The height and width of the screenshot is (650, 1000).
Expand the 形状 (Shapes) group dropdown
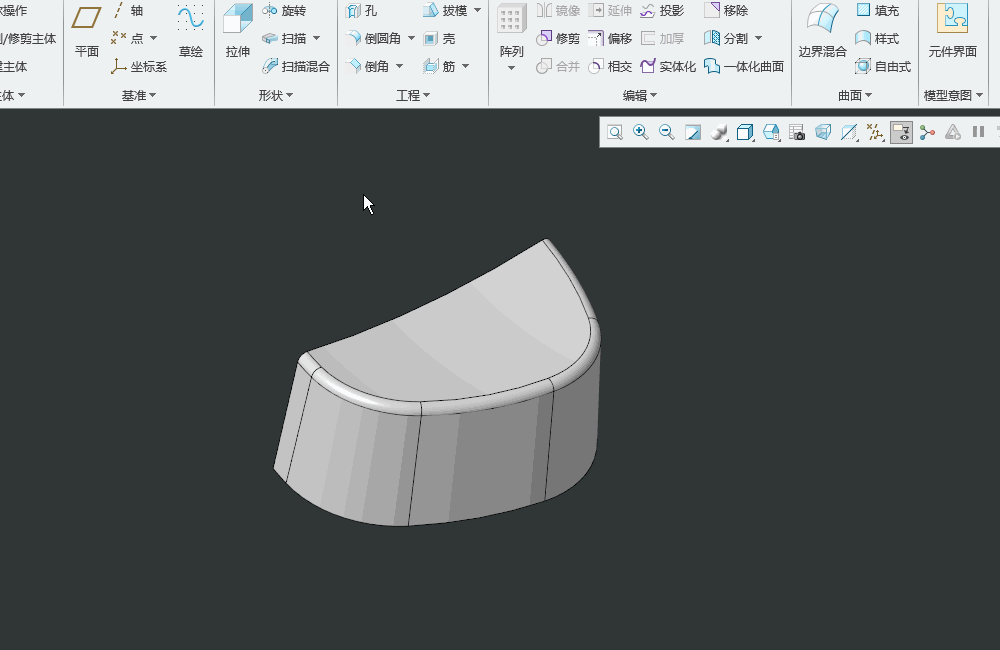click(x=276, y=95)
